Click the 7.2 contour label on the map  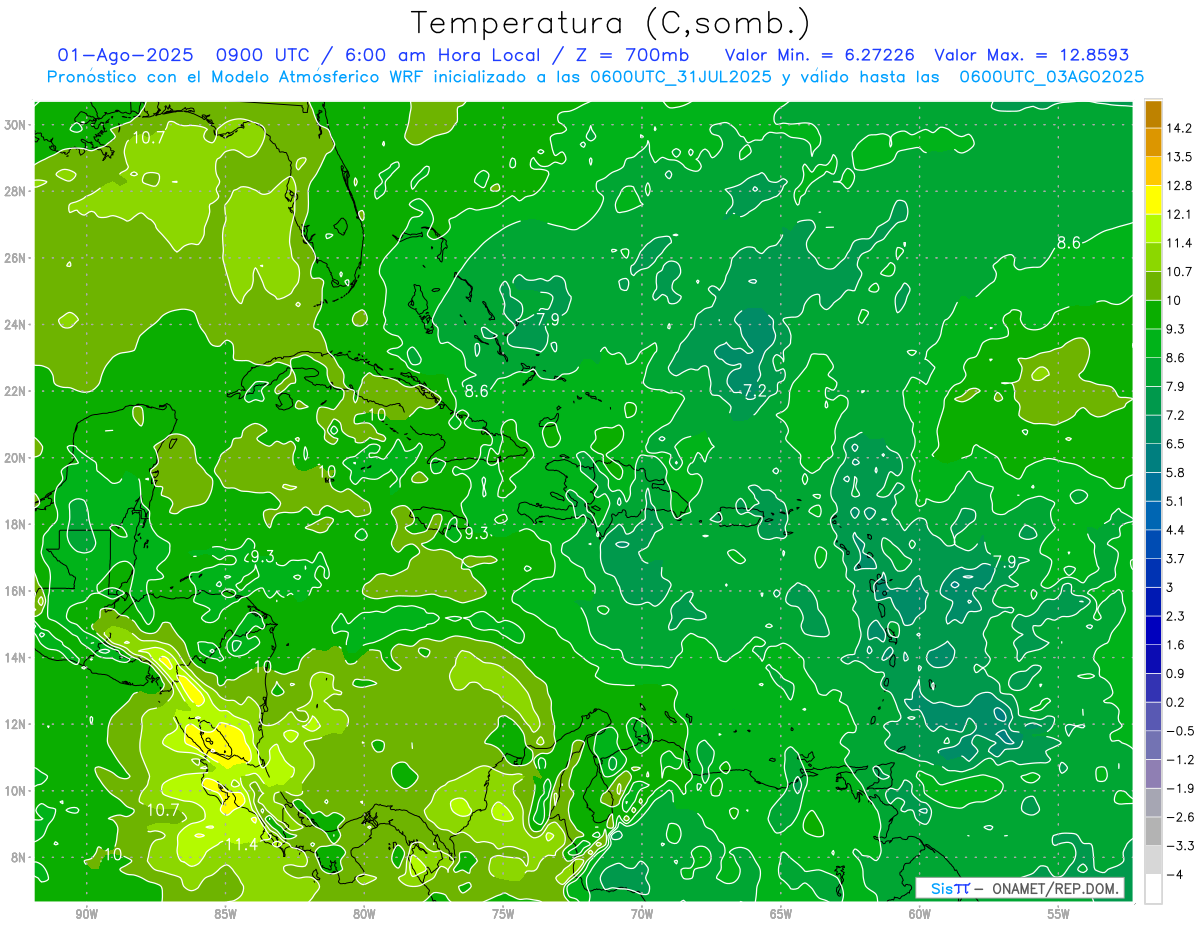pos(754,391)
